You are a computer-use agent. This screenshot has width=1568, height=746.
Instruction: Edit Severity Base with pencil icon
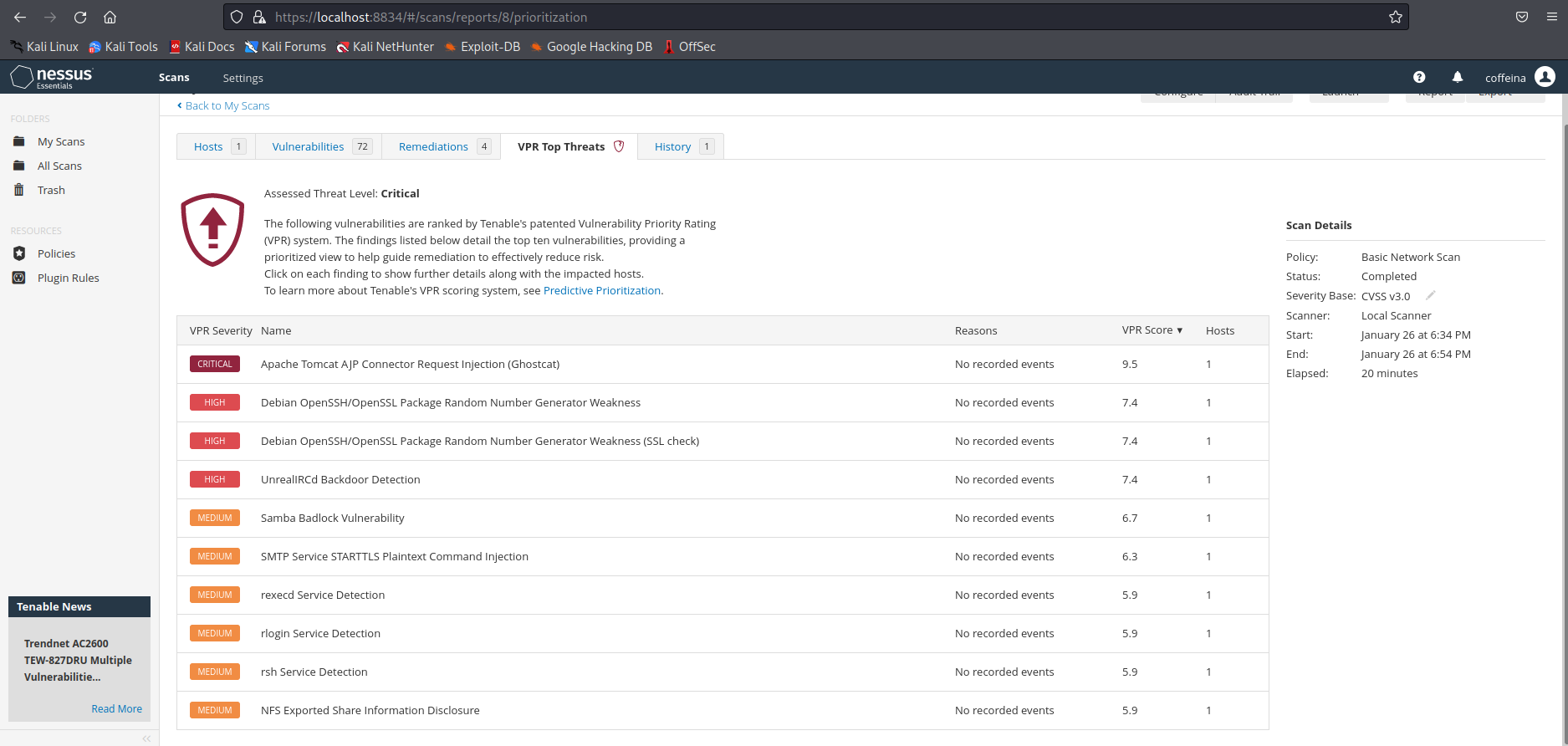1431,295
